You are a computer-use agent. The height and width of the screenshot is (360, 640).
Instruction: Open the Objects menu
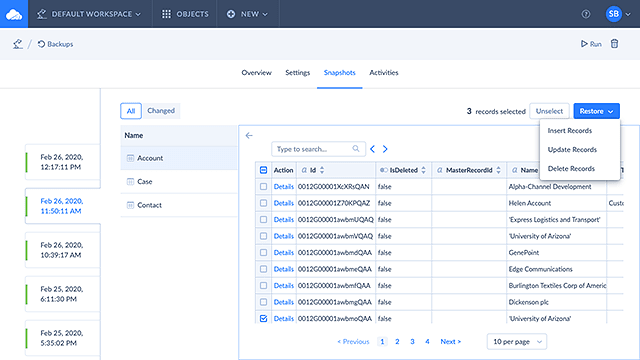(185, 14)
